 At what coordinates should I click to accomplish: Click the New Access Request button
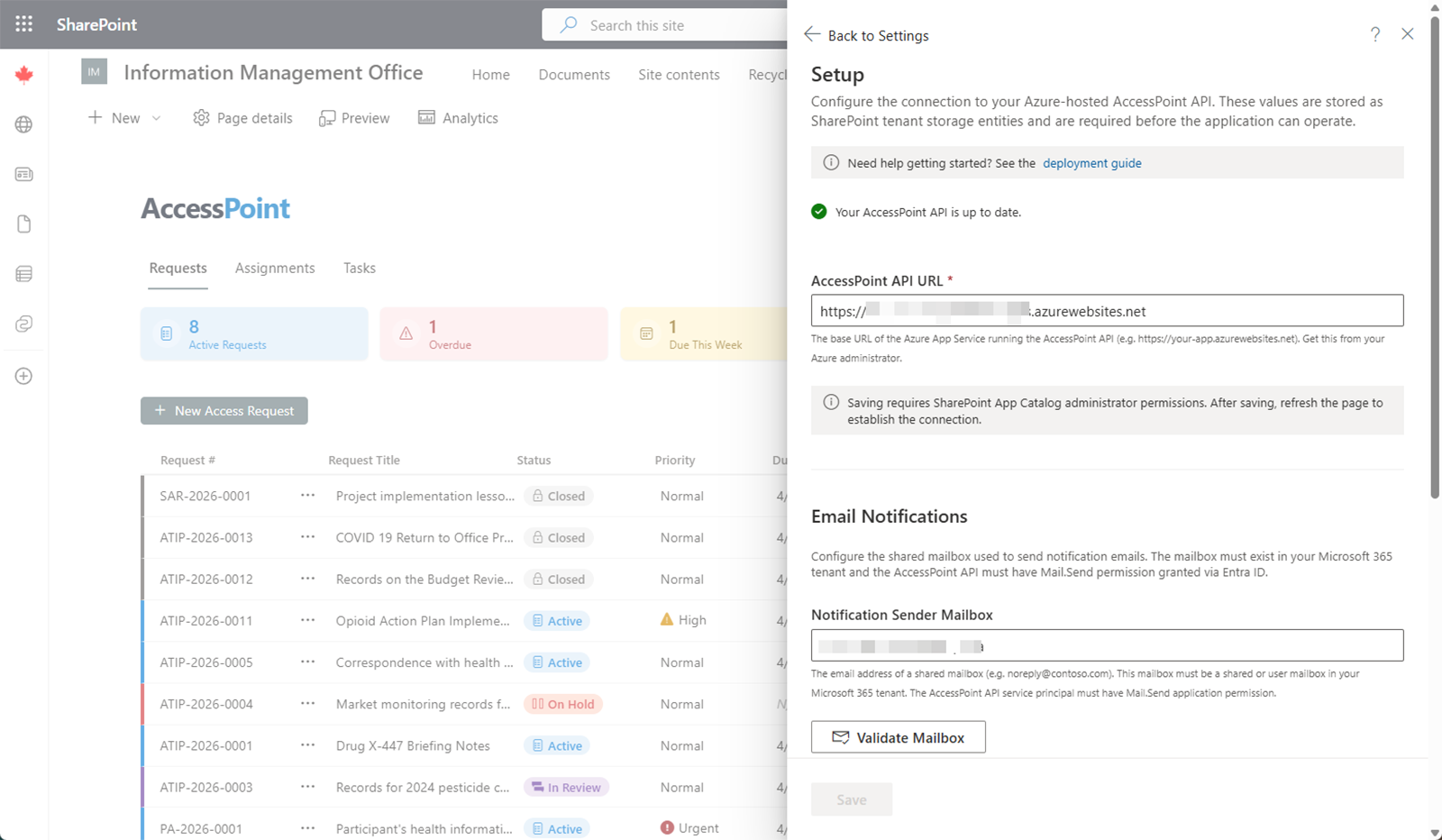pos(224,411)
